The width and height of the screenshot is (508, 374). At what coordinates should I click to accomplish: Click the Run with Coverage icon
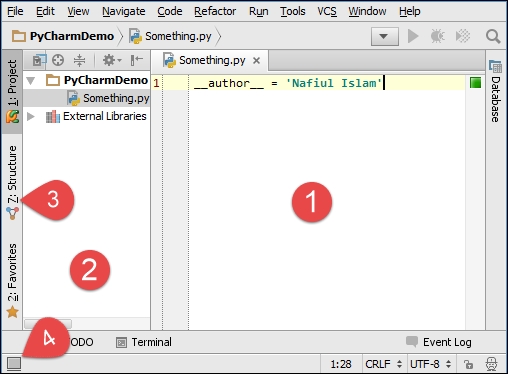(x=463, y=36)
